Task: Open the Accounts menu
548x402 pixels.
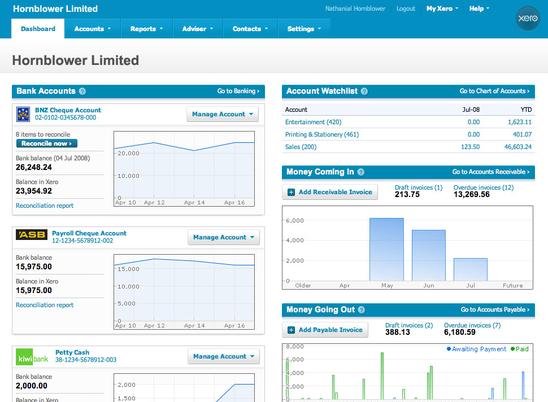Action: click(x=92, y=29)
